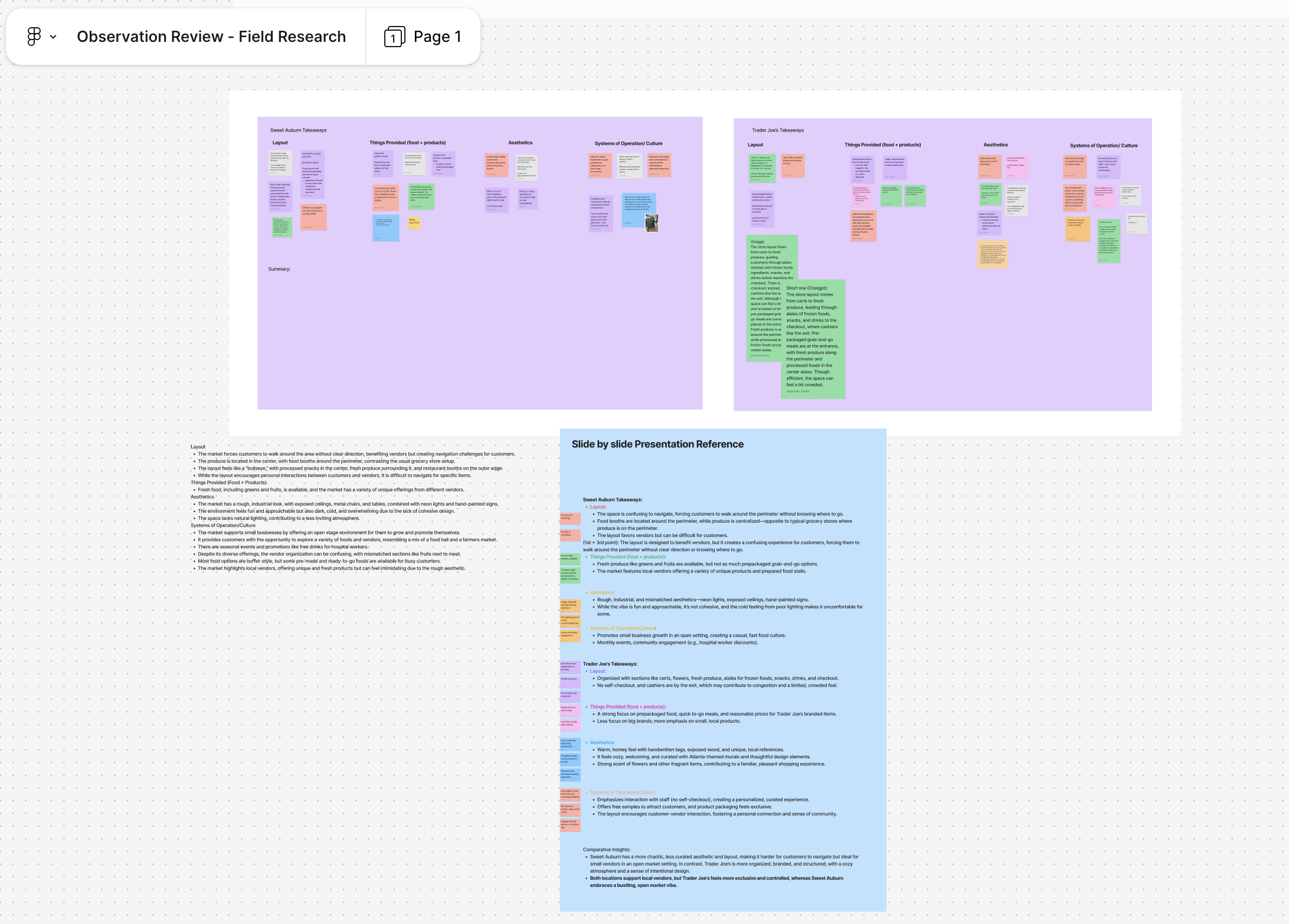Viewport: 1289px width, 924px height.
Task: Select Aesthetics heading in Sweet Auburn section
Action: tap(520, 143)
